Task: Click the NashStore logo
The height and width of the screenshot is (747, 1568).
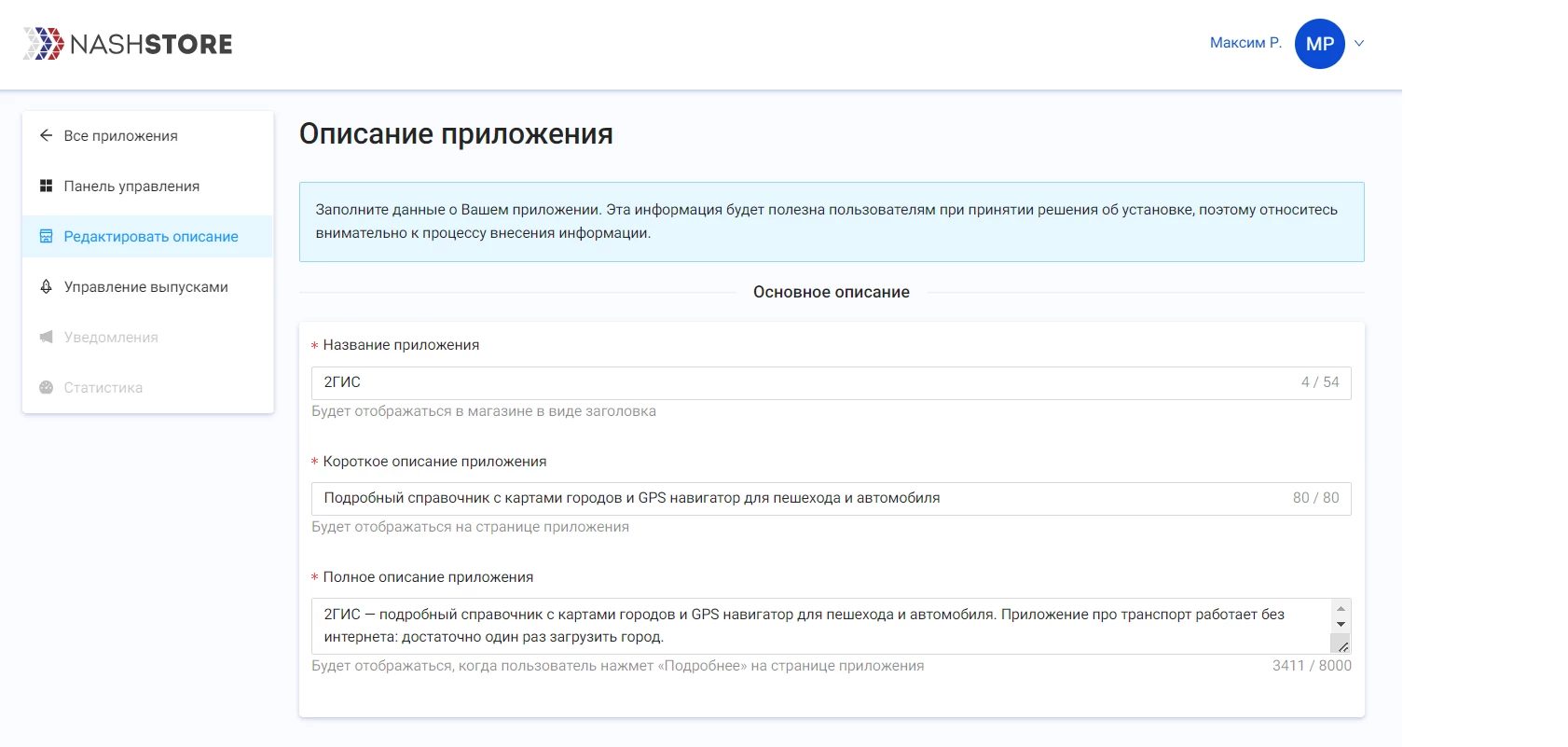Action: [128, 44]
